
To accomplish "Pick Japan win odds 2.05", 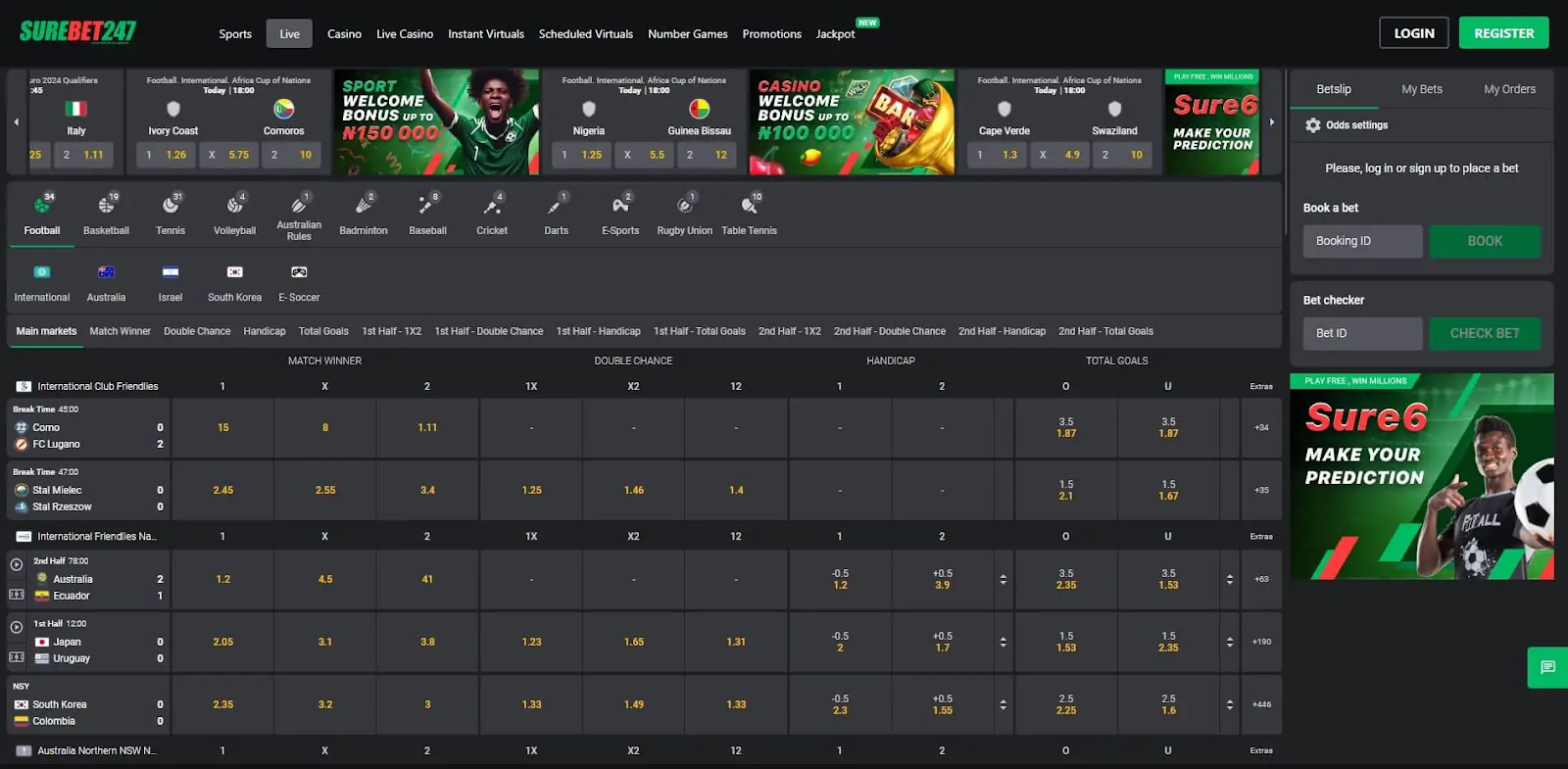I will point(223,643).
